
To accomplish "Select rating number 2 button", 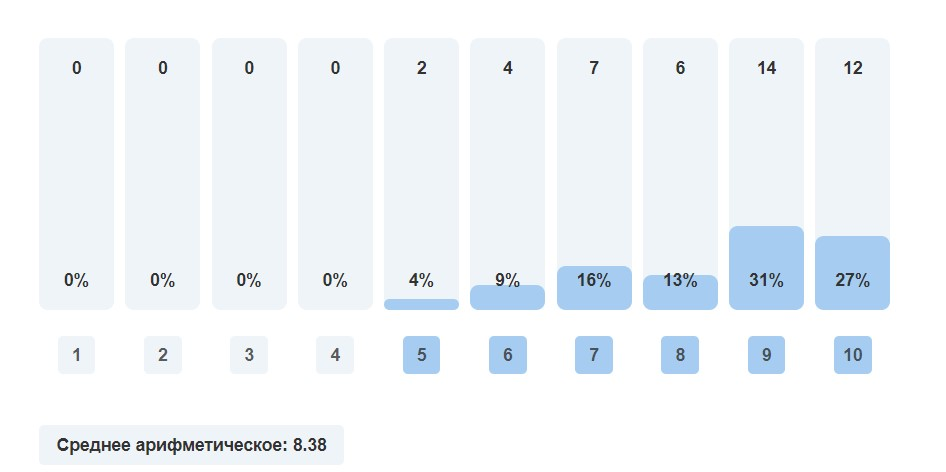I will coord(162,355).
